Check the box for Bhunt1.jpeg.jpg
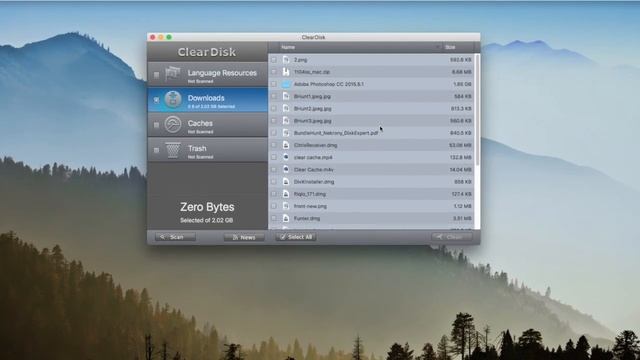The height and width of the screenshot is (360, 640). (274, 96)
